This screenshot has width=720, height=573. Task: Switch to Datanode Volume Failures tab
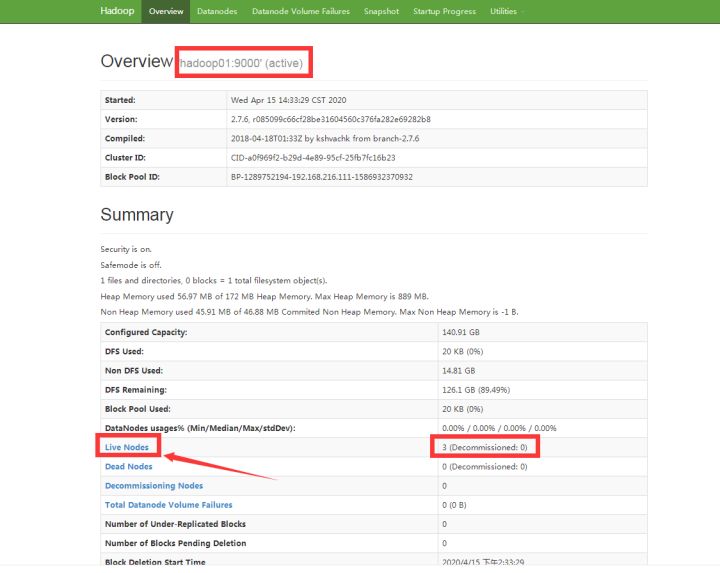tap(301, 11)
